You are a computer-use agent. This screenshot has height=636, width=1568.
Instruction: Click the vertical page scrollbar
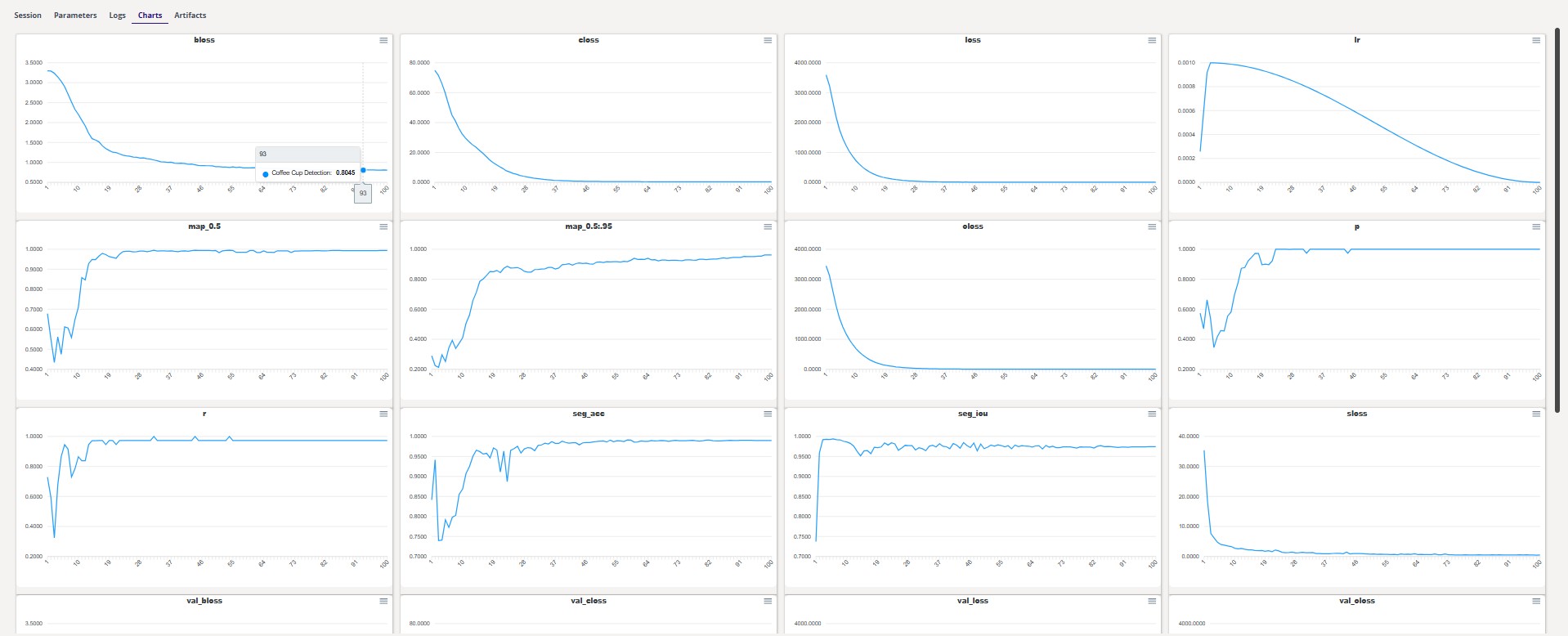coord(1558,221)
